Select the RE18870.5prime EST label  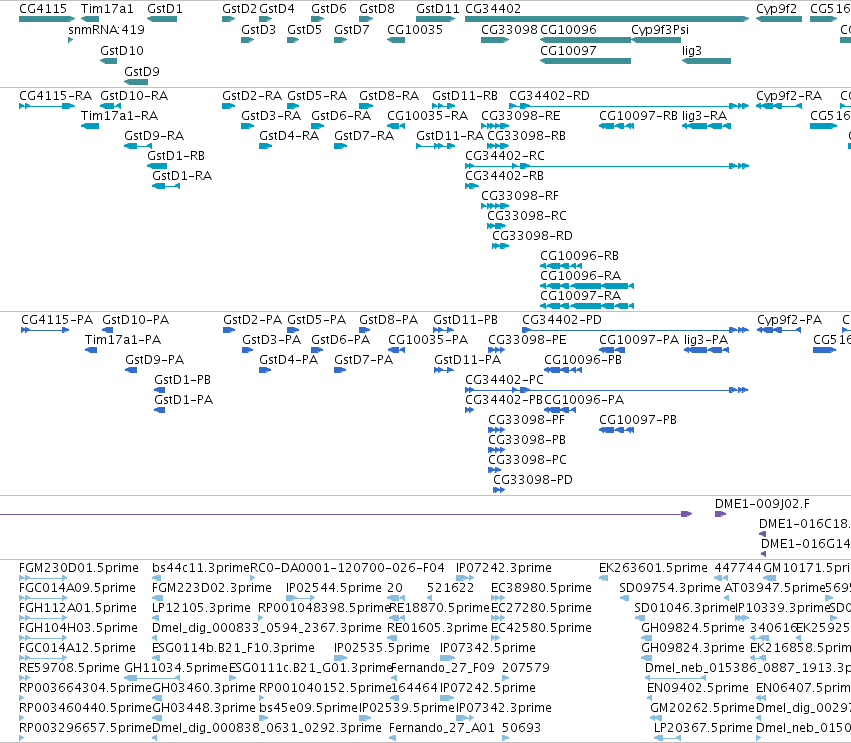[439, 608]
